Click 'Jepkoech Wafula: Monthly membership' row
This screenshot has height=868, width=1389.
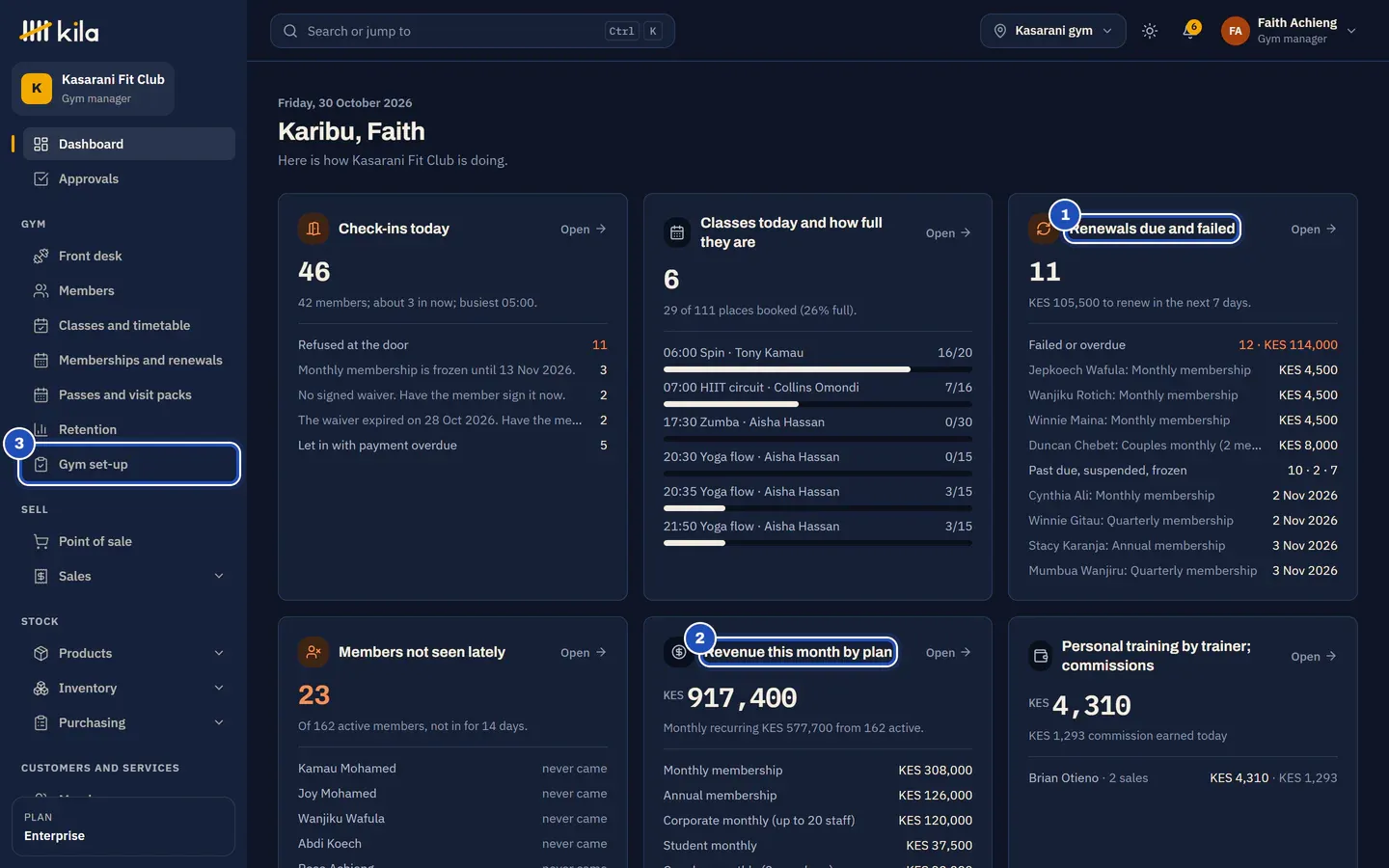[x=1183, y=369]
